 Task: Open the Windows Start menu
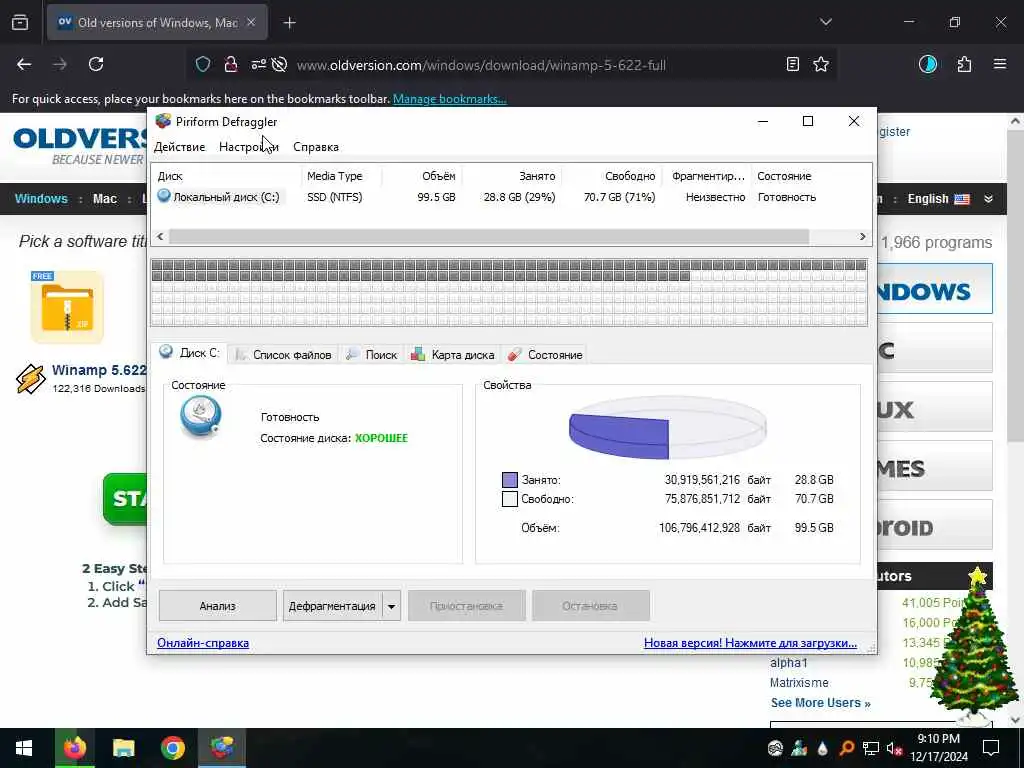tap(24, 748)
